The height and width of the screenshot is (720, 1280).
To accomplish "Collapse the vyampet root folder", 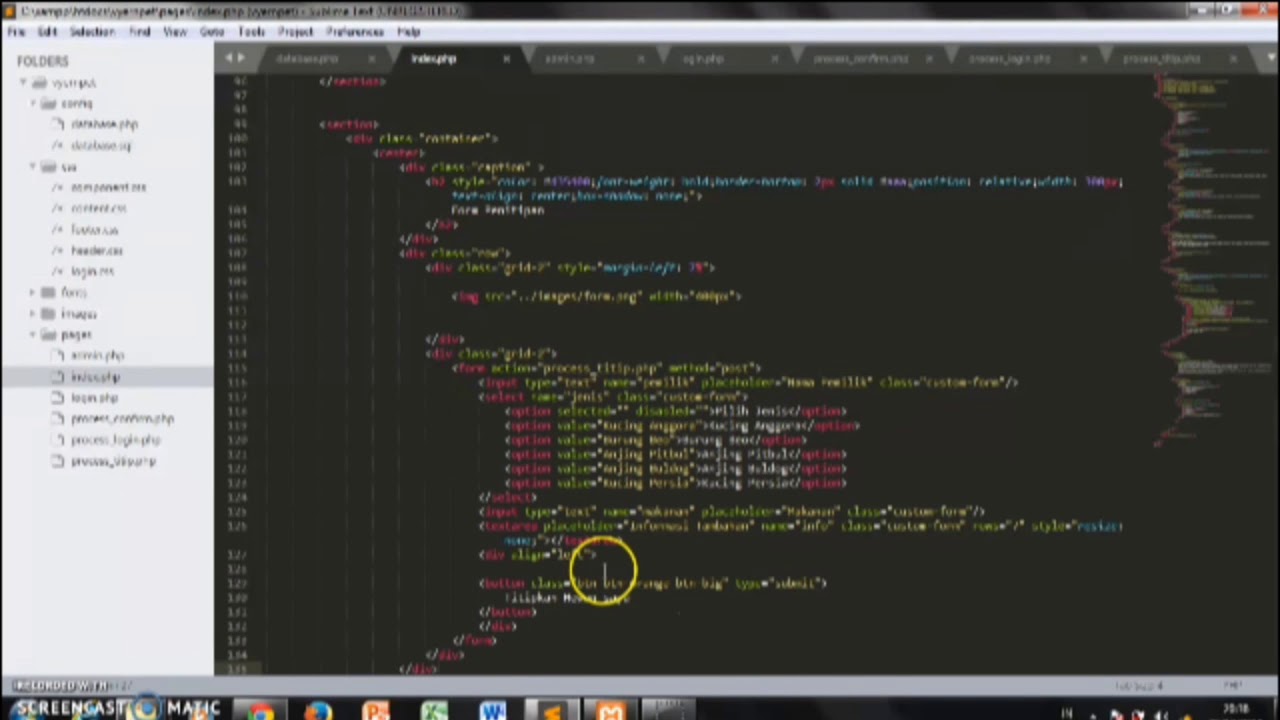I will [23, 83].
